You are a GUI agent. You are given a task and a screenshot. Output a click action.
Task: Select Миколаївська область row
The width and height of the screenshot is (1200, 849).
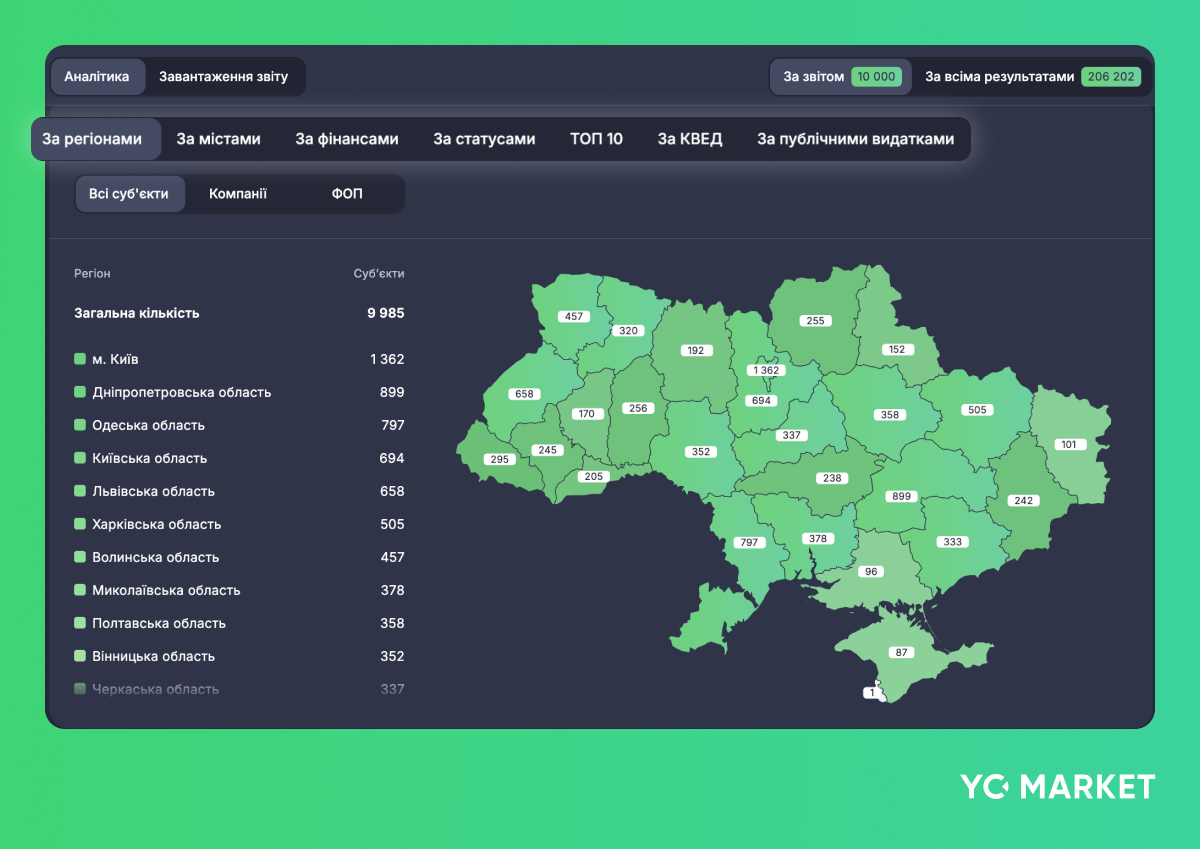(x=239, y=590)
